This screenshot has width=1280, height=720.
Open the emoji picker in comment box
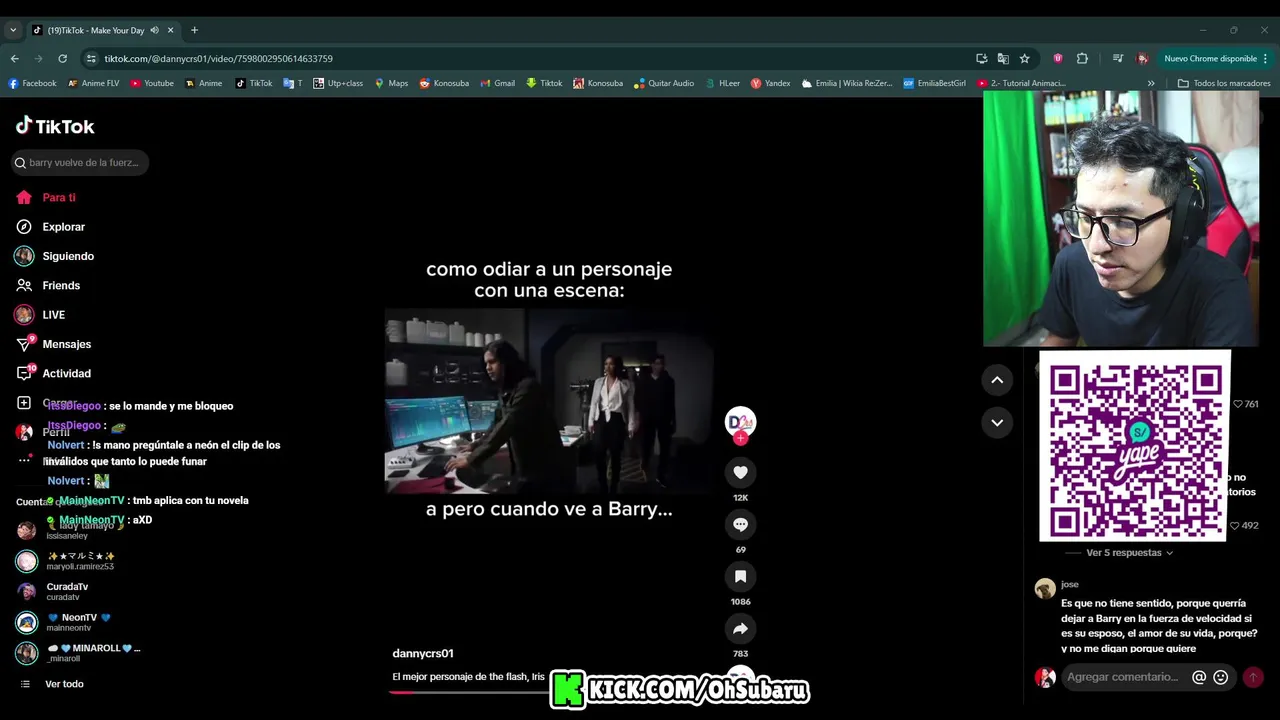point(1221,677)
